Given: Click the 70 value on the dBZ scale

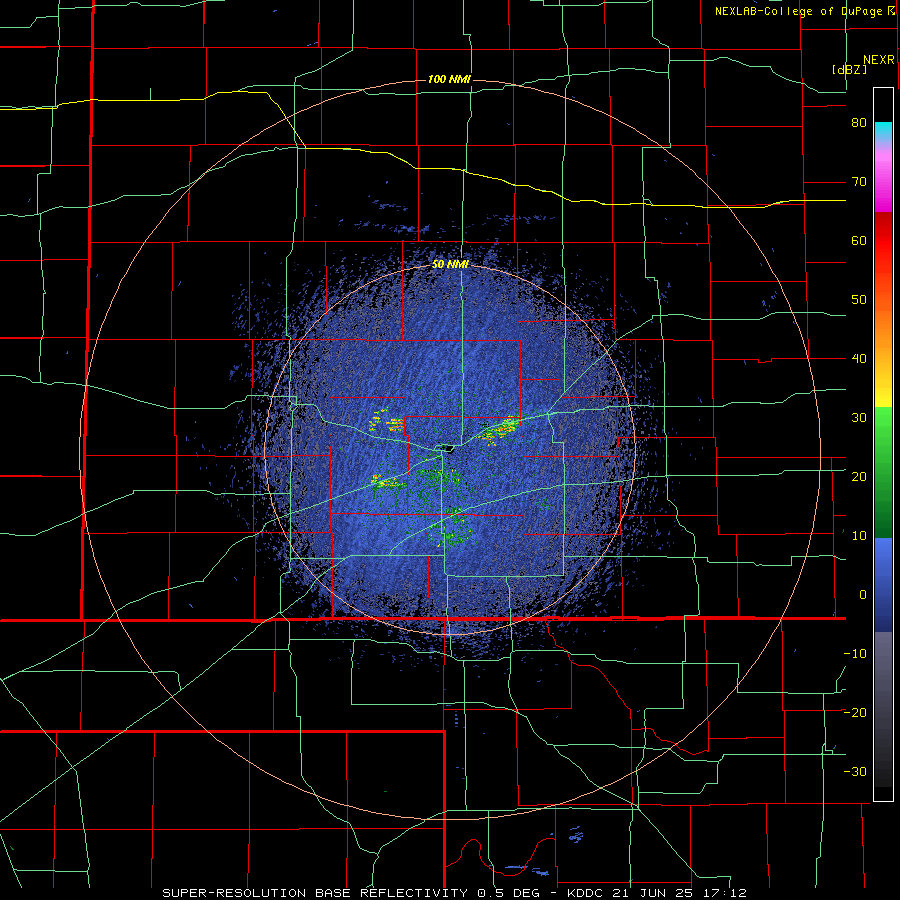Looking at the screenshot, I should click(859, 182).
